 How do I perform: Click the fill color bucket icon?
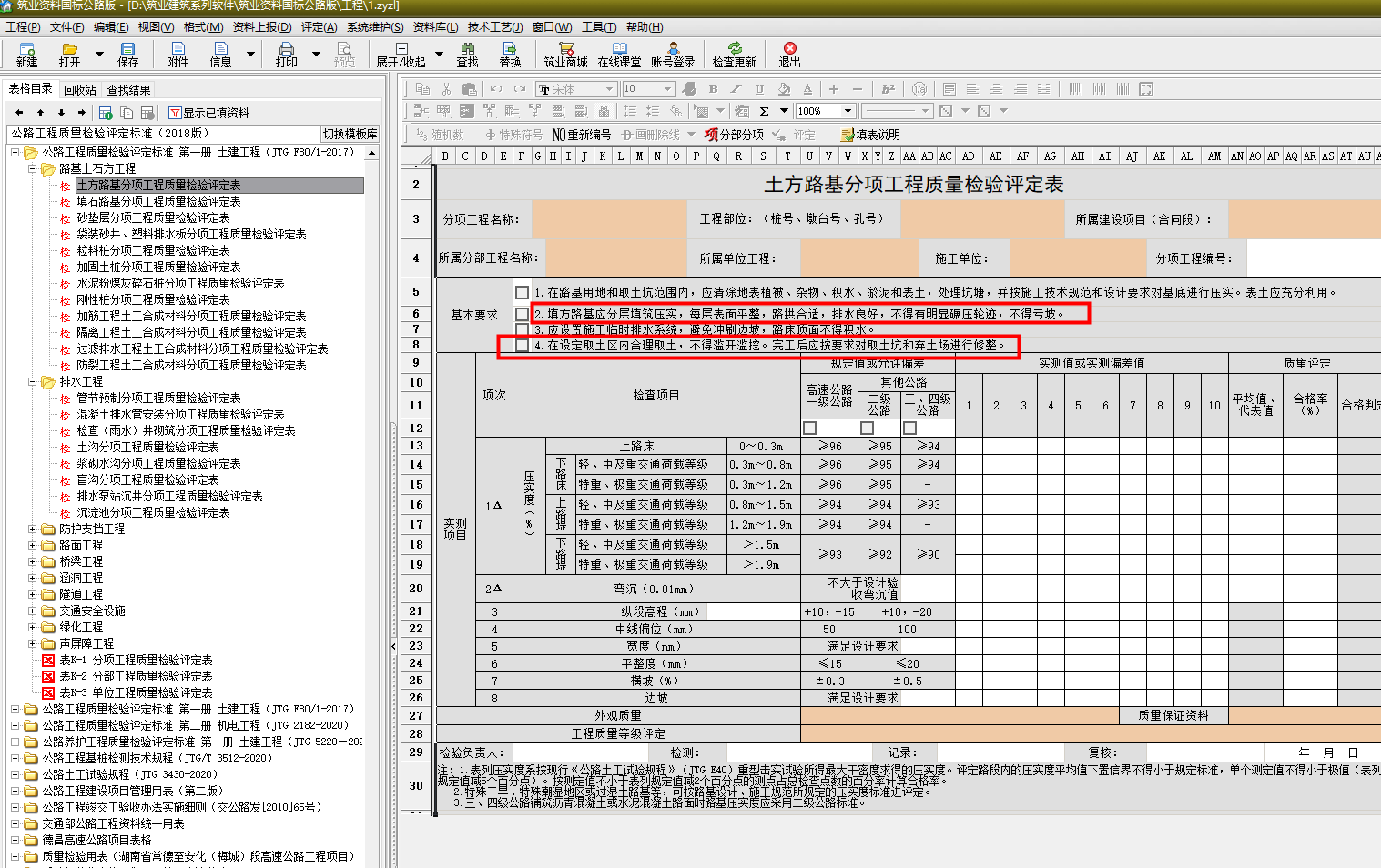(784, 89)
